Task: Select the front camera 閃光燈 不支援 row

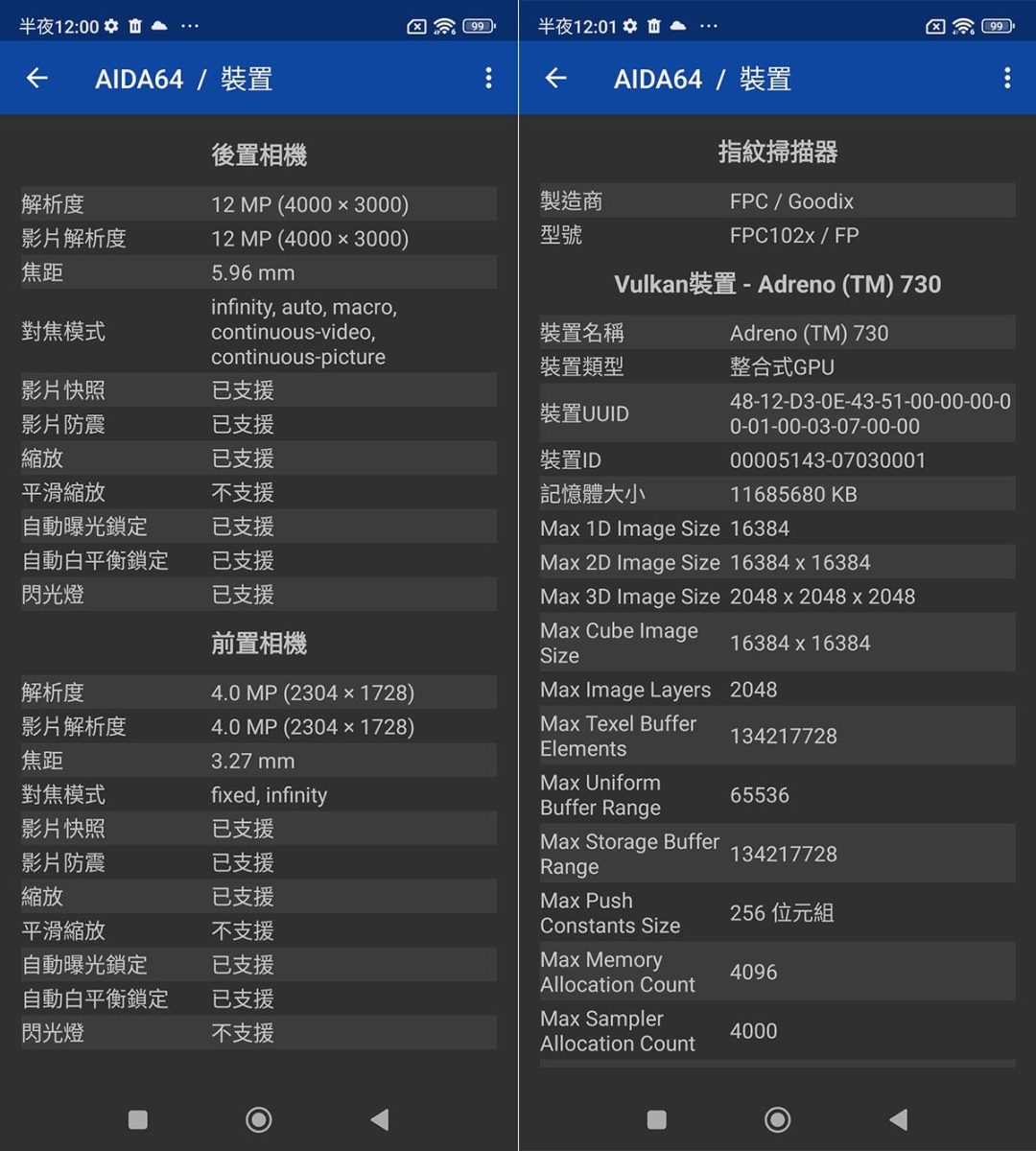Action: click(259, 1033)
